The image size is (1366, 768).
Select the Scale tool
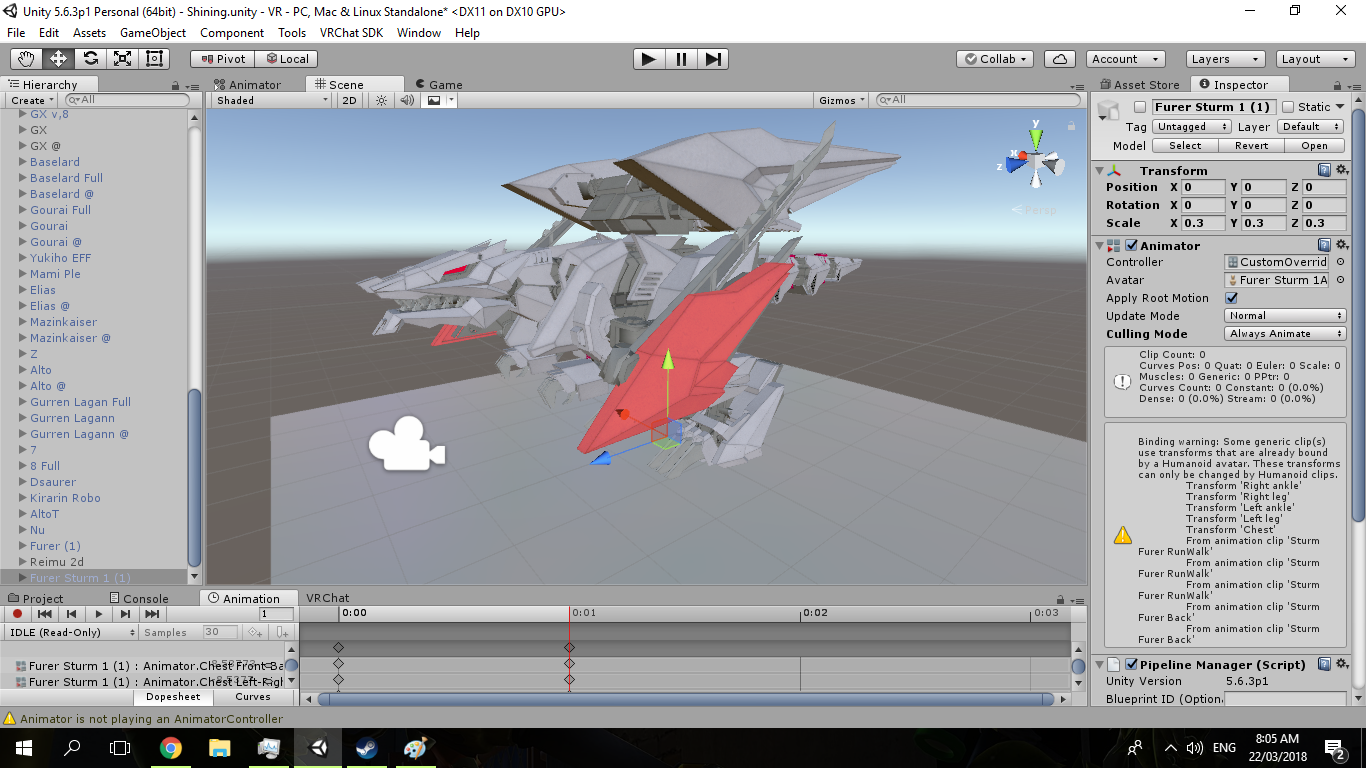123,59
